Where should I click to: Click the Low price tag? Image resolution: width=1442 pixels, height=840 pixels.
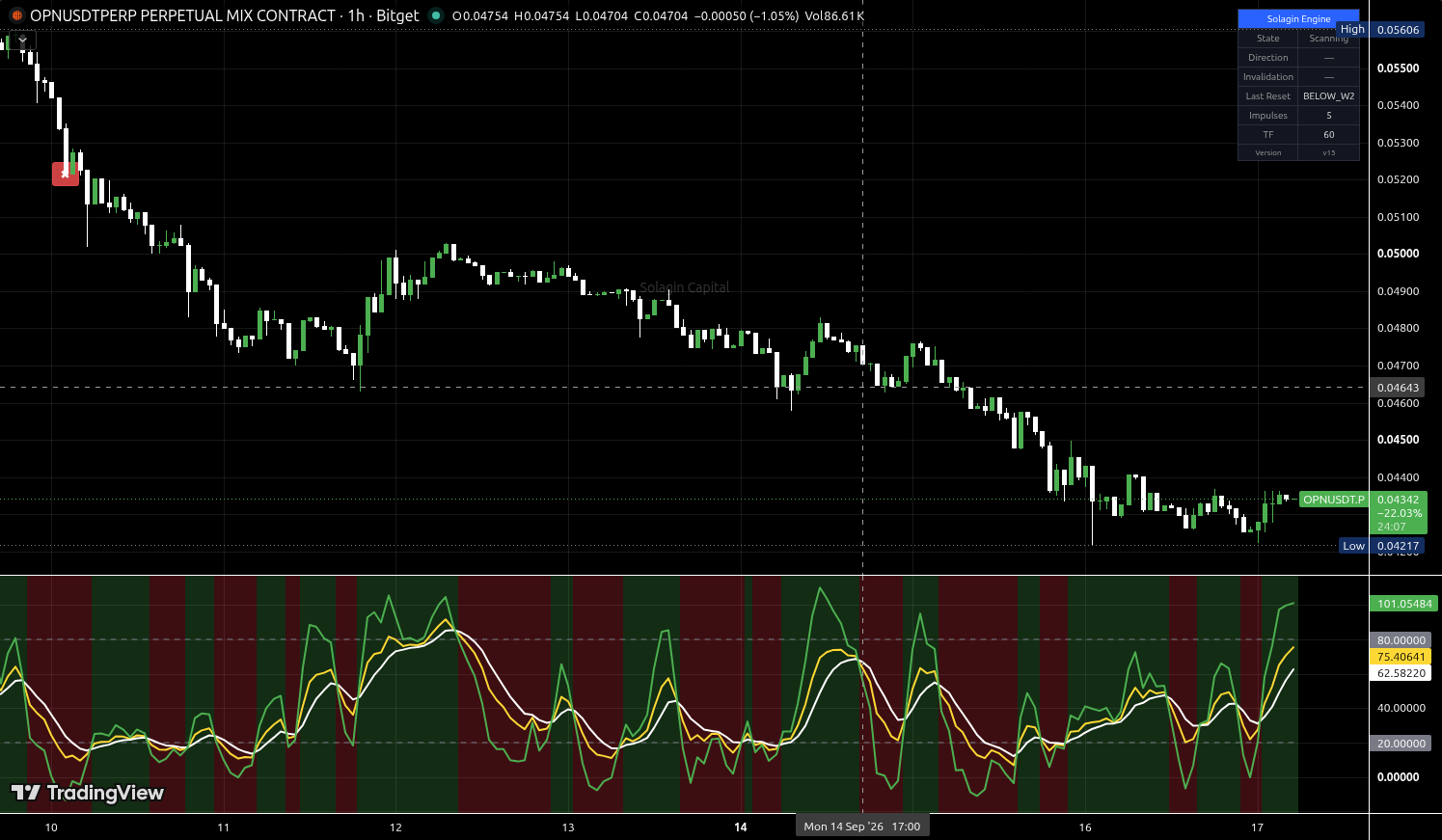tap(1354, 546)
